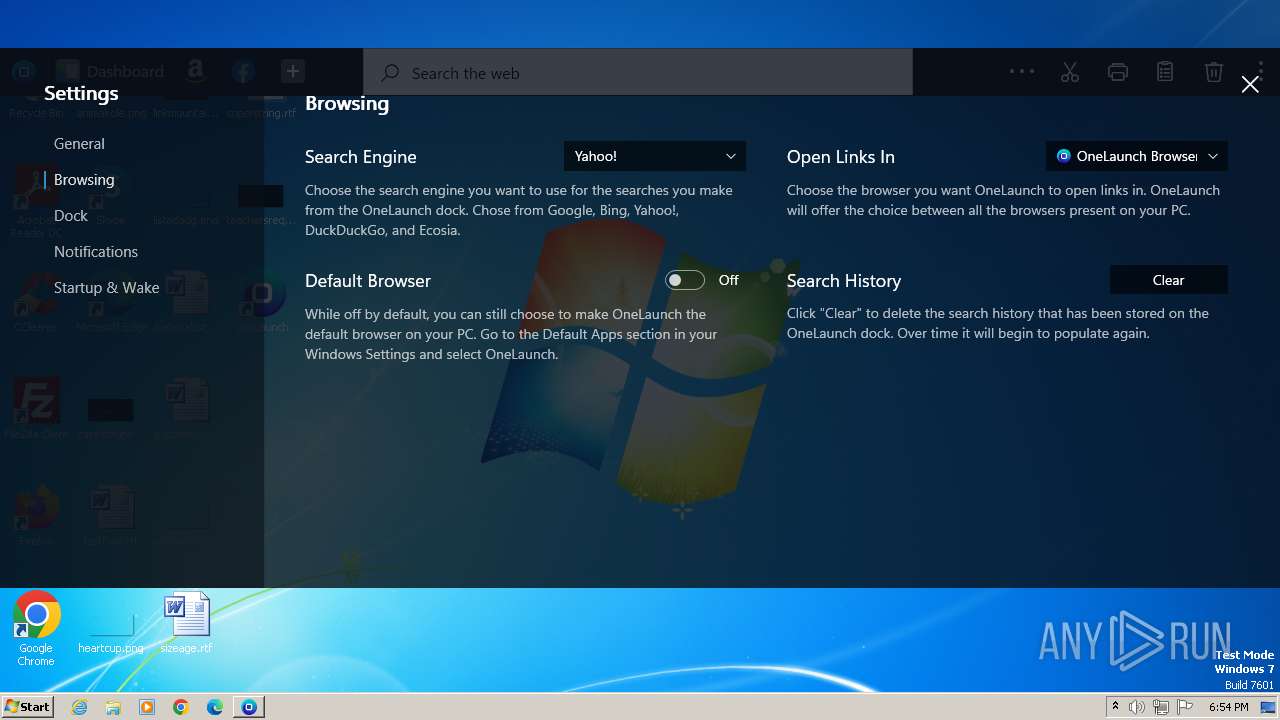Click the printer icon in dock
This screenshot has height=720, width=1280.
pos(1118,72)
